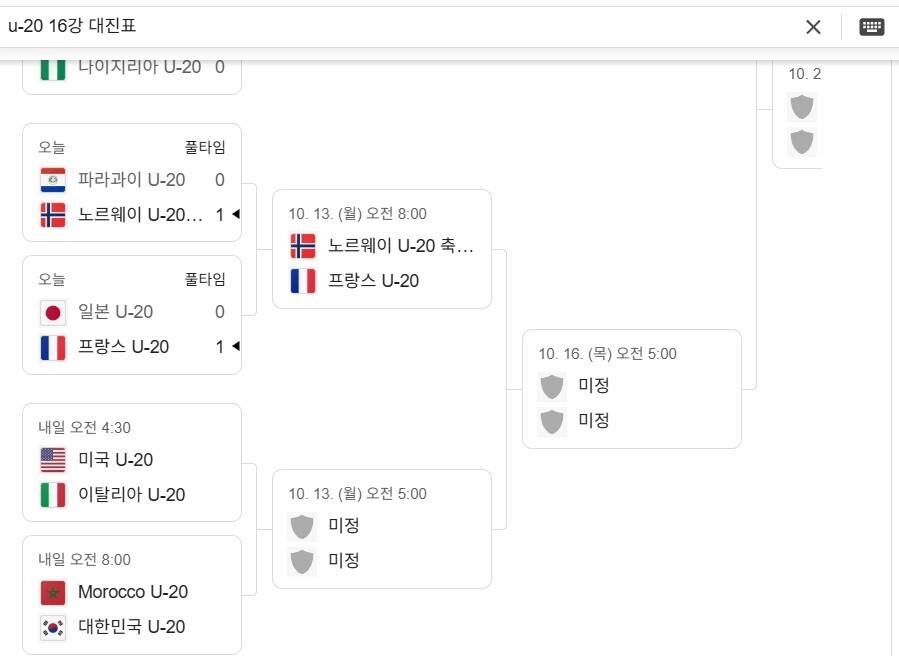Click the Paraguay U-20 flag icon
The image size is (899, 656).
coord(53,180)
